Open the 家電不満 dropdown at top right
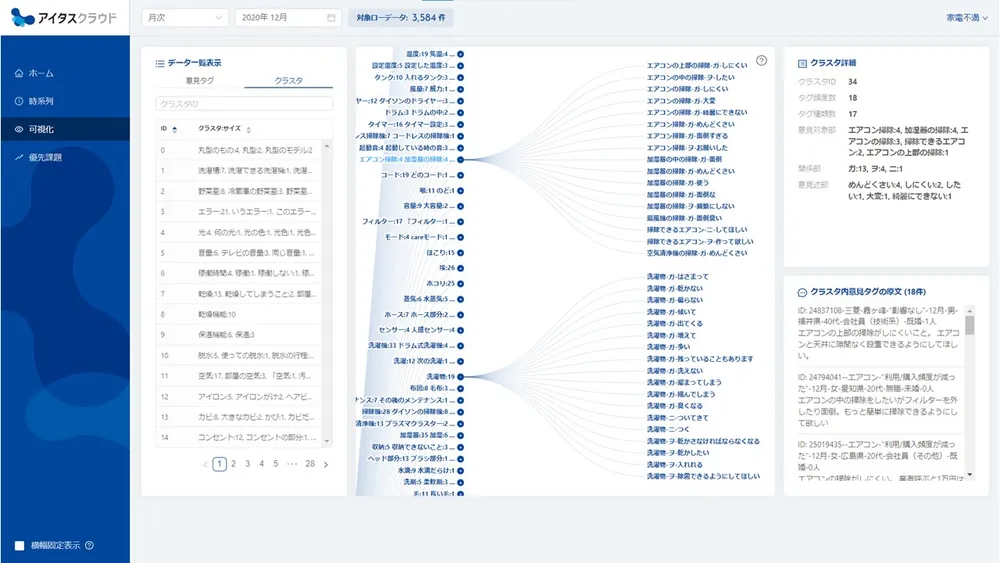Viewport: 1000px width, 563px height. coord(967,18)
